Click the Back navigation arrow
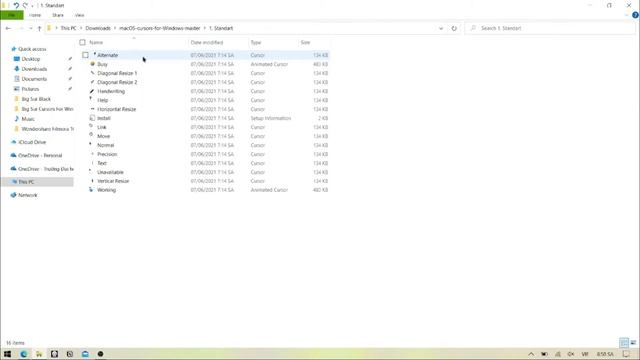 8,28
